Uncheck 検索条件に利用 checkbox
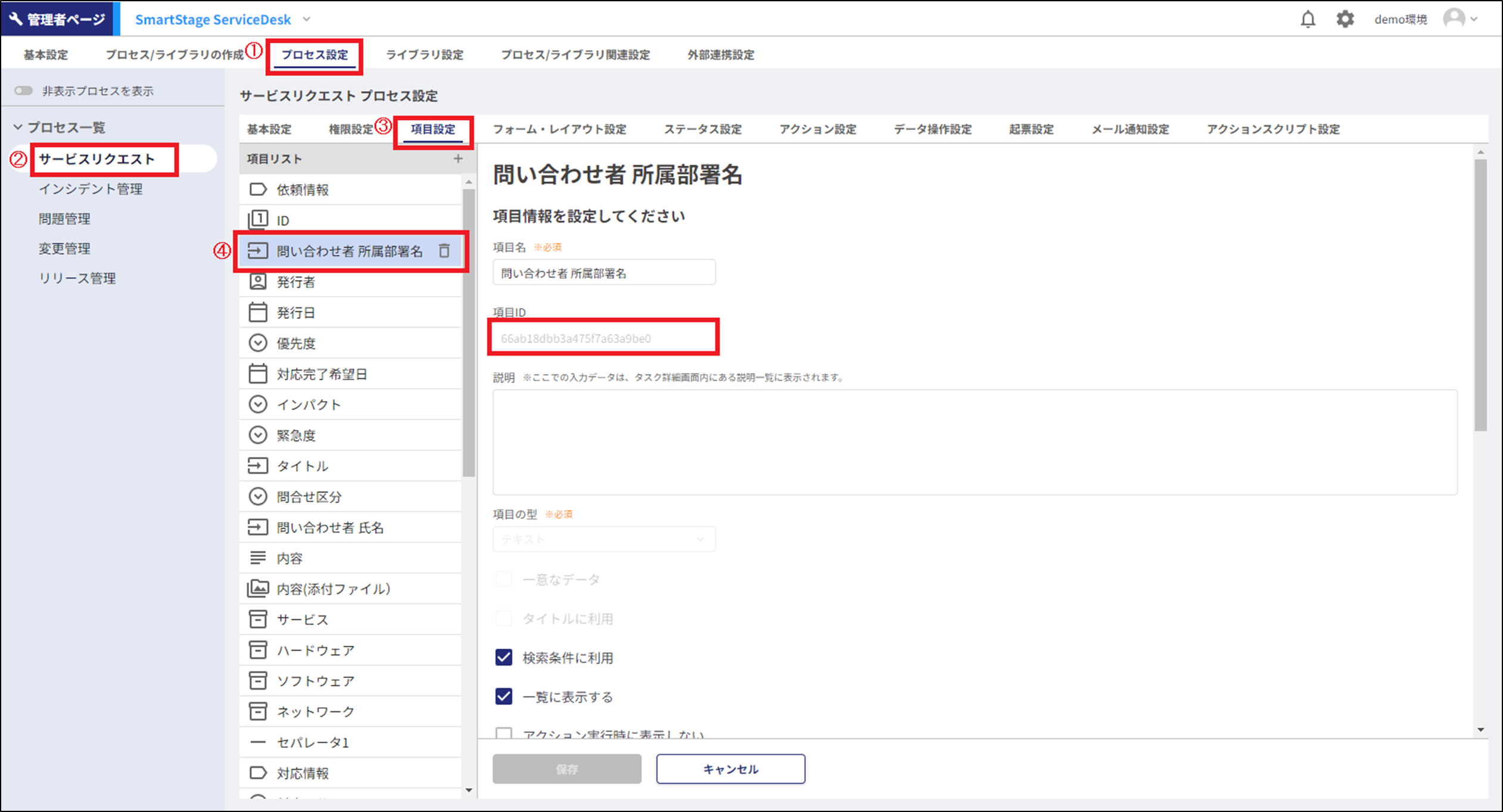The height and width of the screenshot is (812, 1503). point(503,657)
